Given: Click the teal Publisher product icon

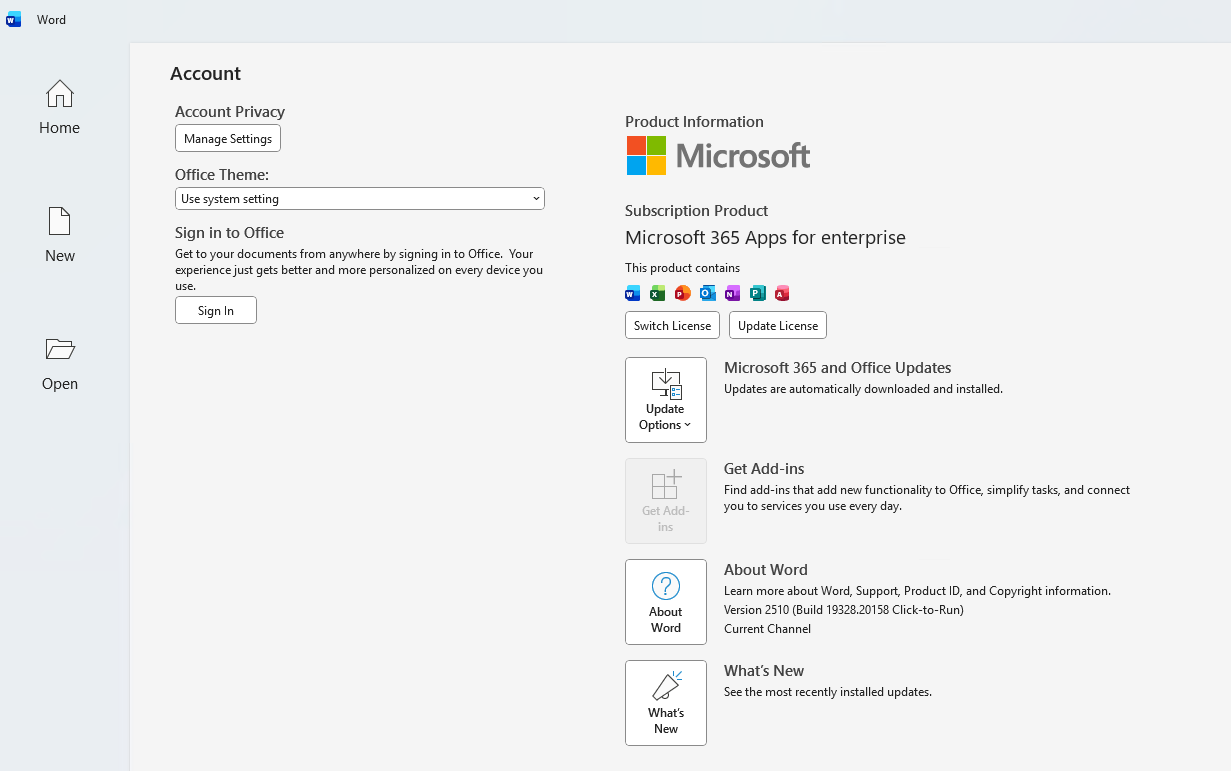Looking at the screenshot, I should 757,293.
